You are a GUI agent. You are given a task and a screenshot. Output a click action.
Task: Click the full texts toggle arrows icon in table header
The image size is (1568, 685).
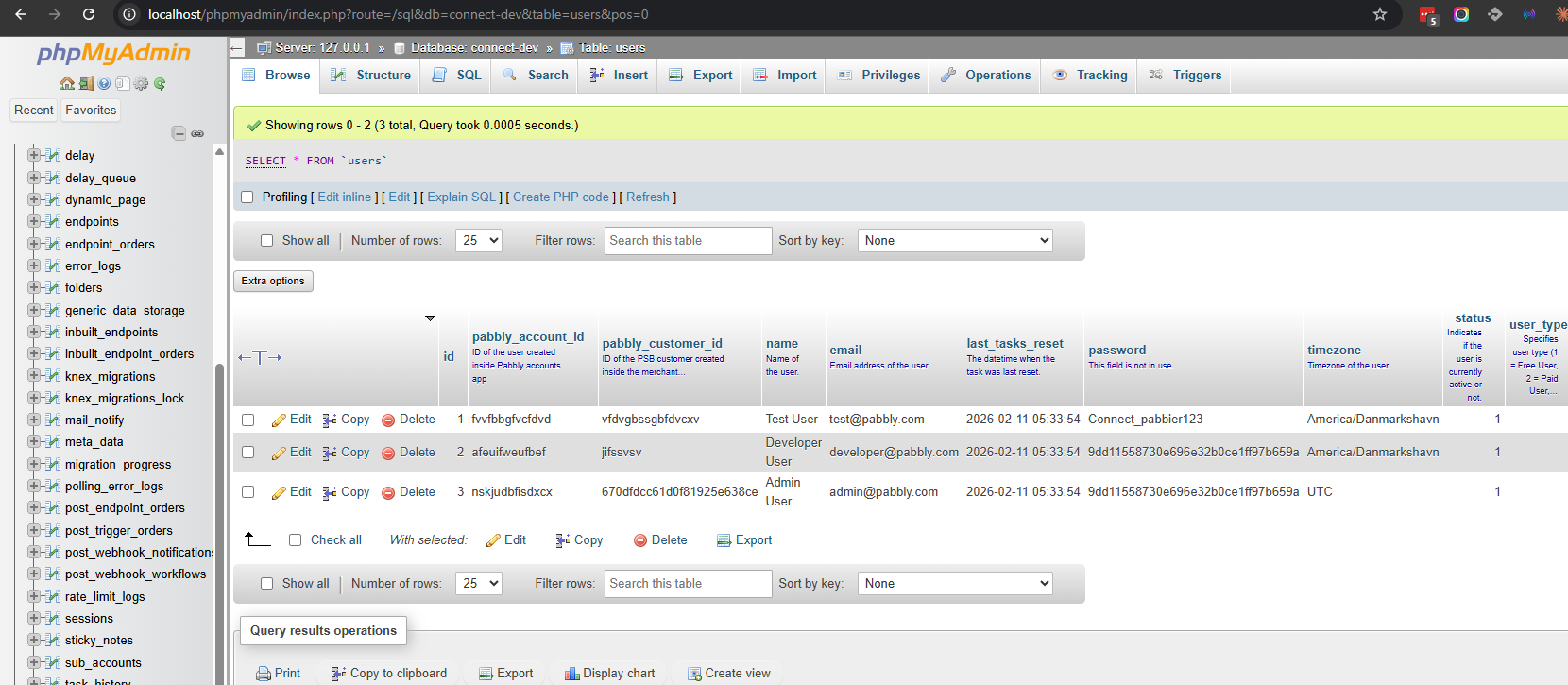[x=260, y=357]
